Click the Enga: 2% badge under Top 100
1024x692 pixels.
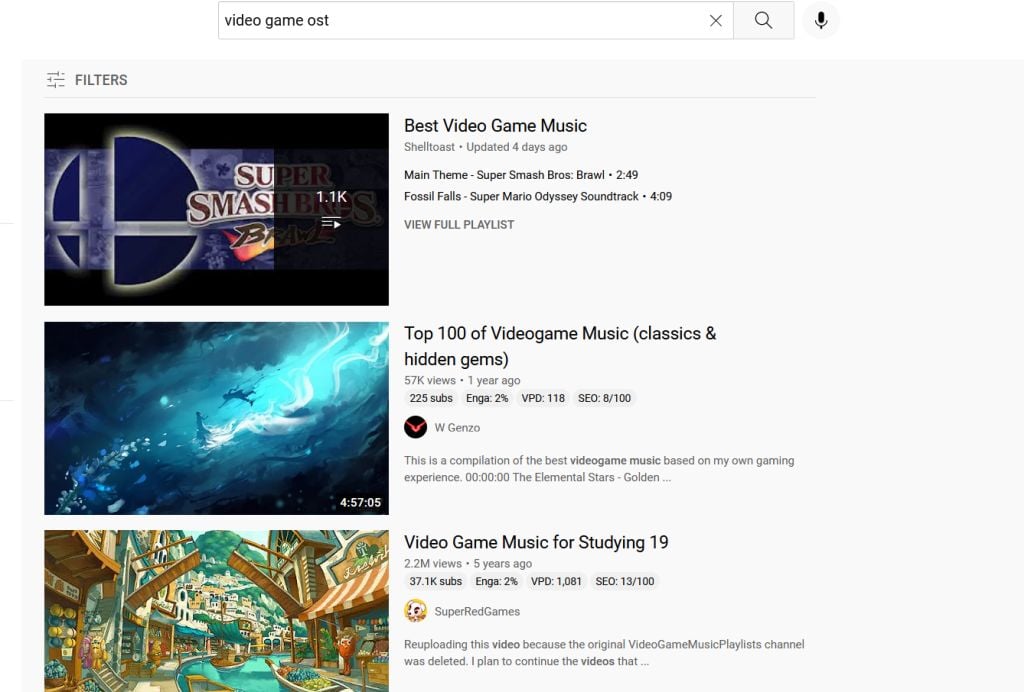click(487, 398)
